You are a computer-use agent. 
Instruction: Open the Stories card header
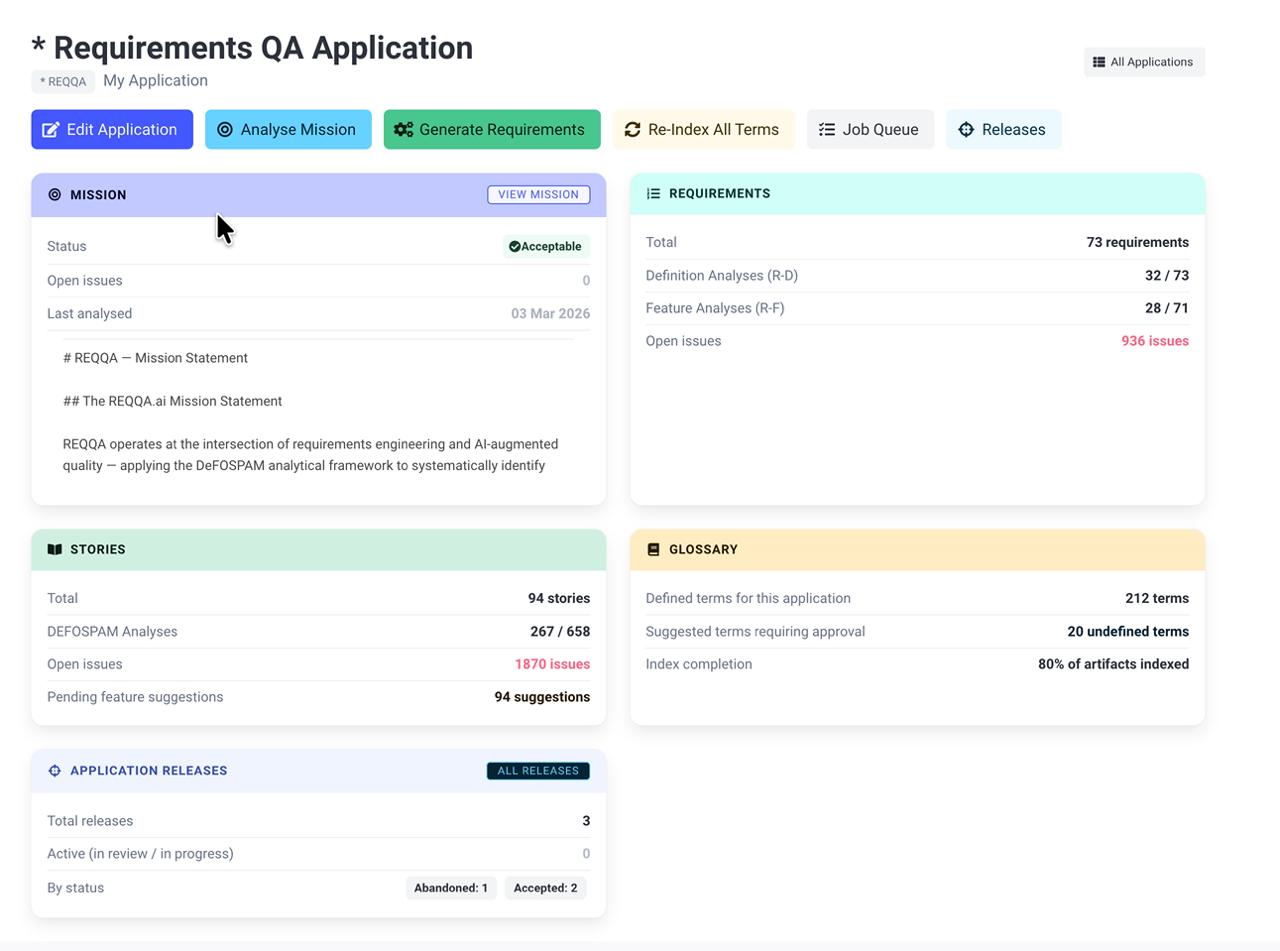click(318, 550)
